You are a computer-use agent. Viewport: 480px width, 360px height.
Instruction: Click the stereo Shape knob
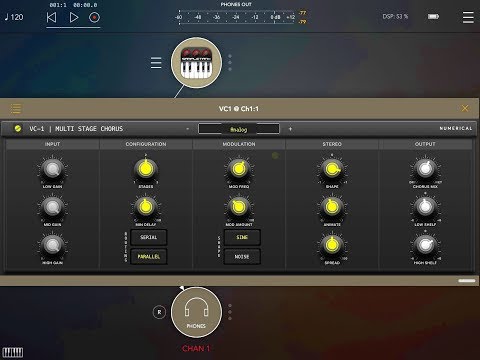[332, 169]
